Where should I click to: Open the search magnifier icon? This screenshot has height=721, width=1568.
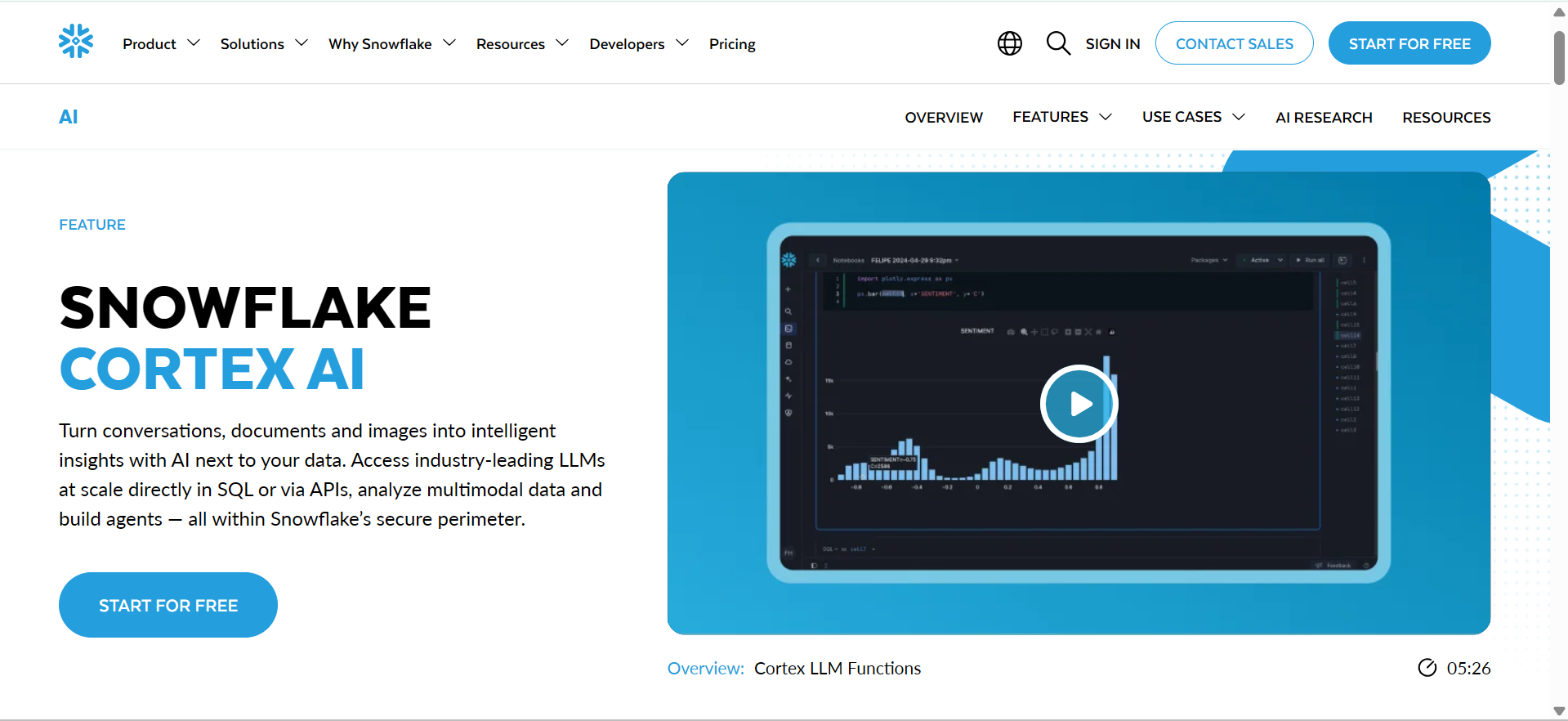click(1058, 43)
